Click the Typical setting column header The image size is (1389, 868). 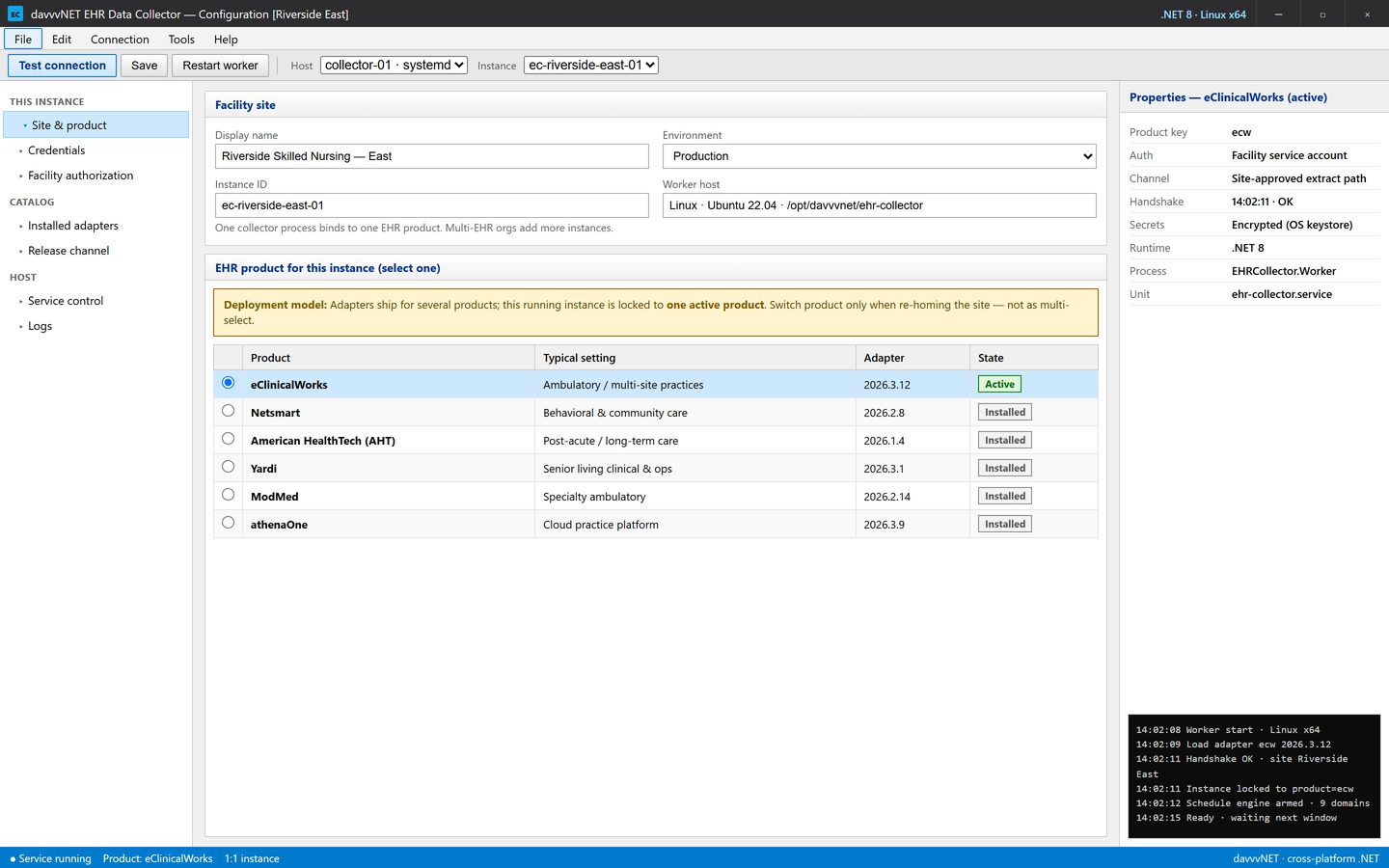pos(695,358)
